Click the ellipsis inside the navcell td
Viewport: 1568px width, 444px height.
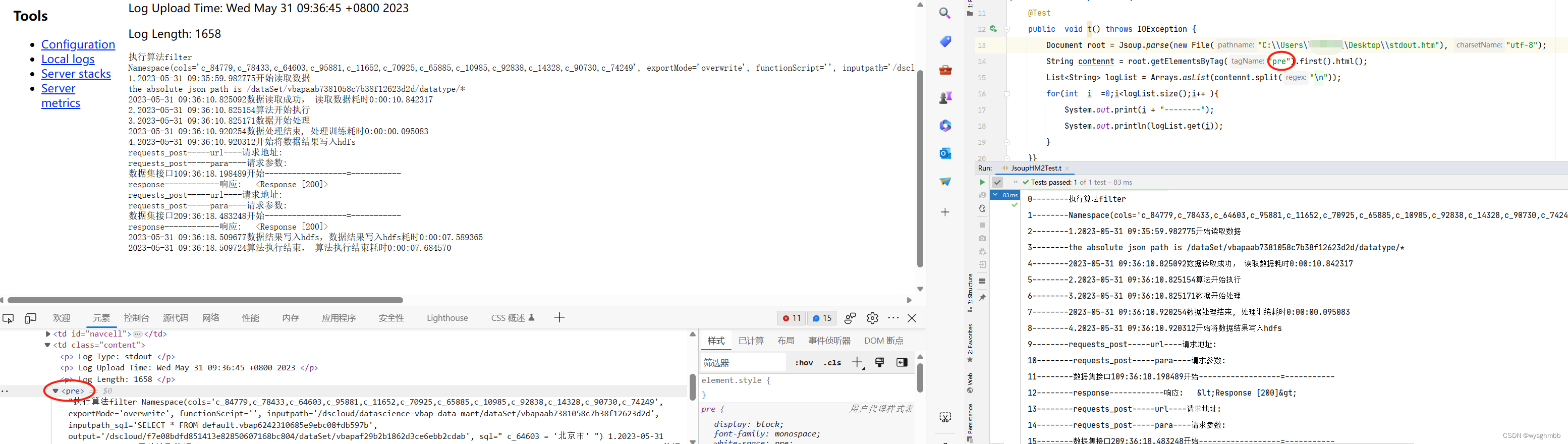[x=138, y=334]
